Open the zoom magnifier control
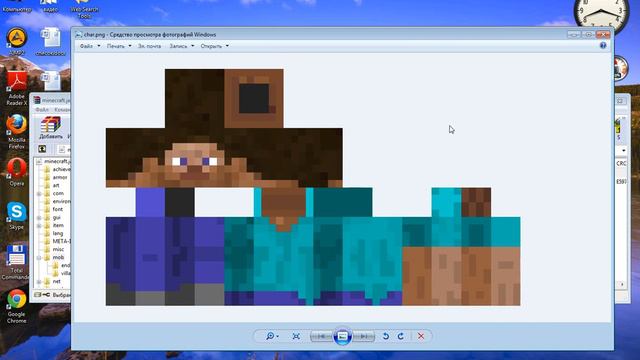The width and height of the screenshot is (640, 360). point(272,336)
